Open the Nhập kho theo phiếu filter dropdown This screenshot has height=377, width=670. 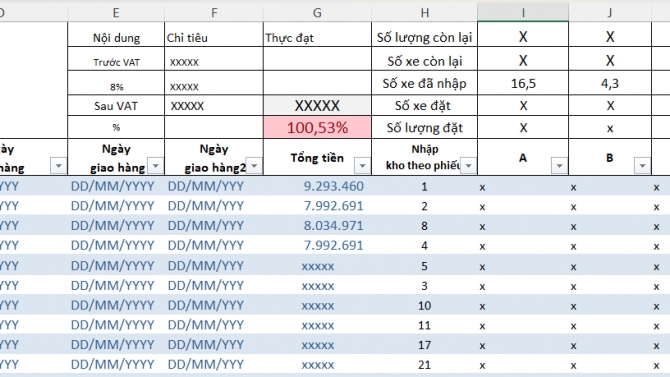[468, 165]
